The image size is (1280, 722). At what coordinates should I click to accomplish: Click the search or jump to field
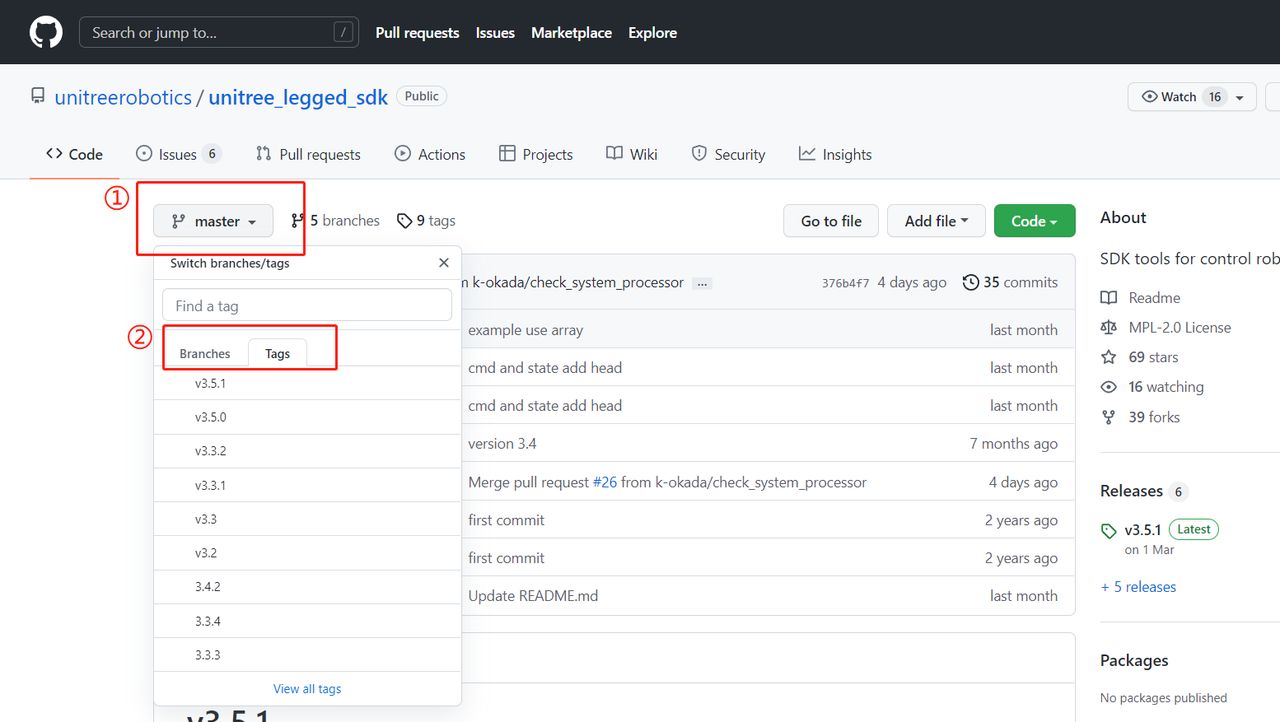click(x=218, y=32)
